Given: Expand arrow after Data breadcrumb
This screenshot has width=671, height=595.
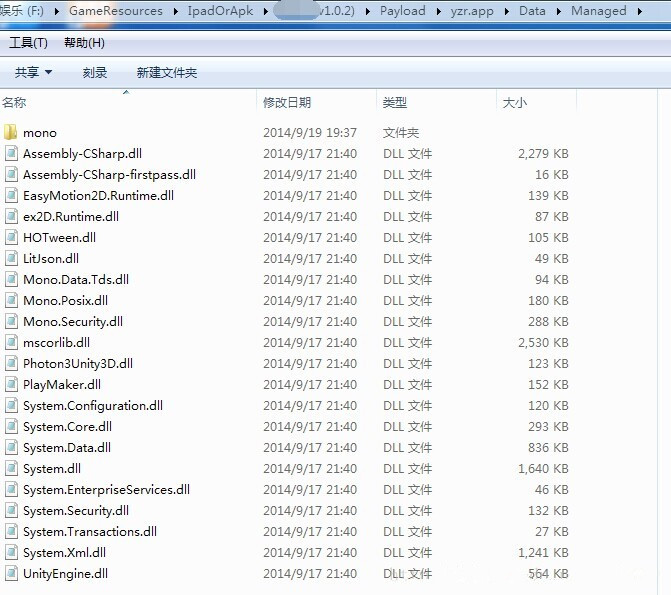Looking at the screenshot, I should [558, 12].
